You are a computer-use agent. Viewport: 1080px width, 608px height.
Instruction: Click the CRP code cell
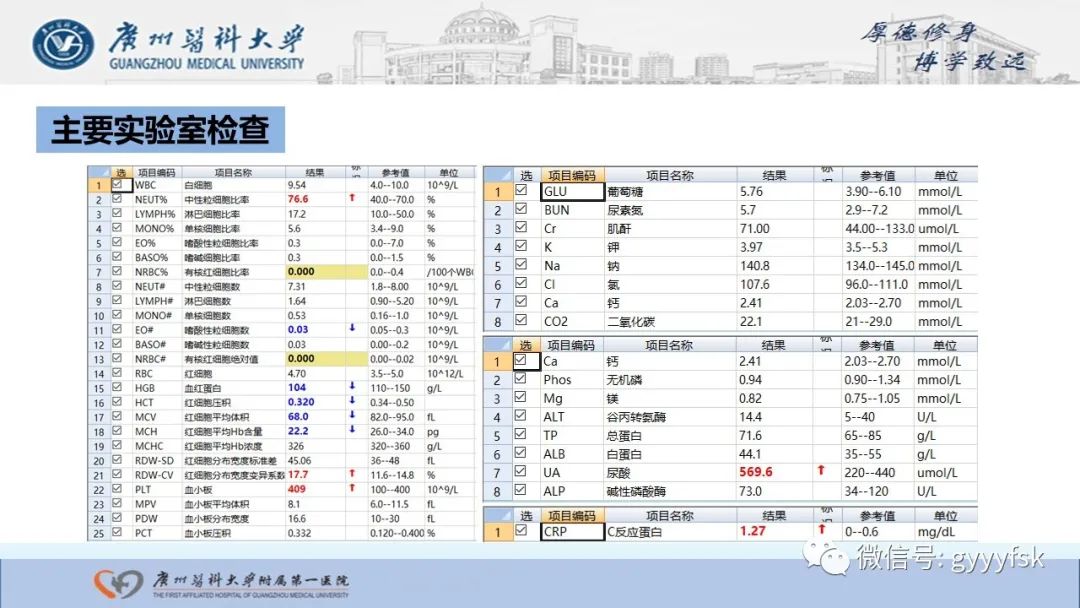pos(572,532)
